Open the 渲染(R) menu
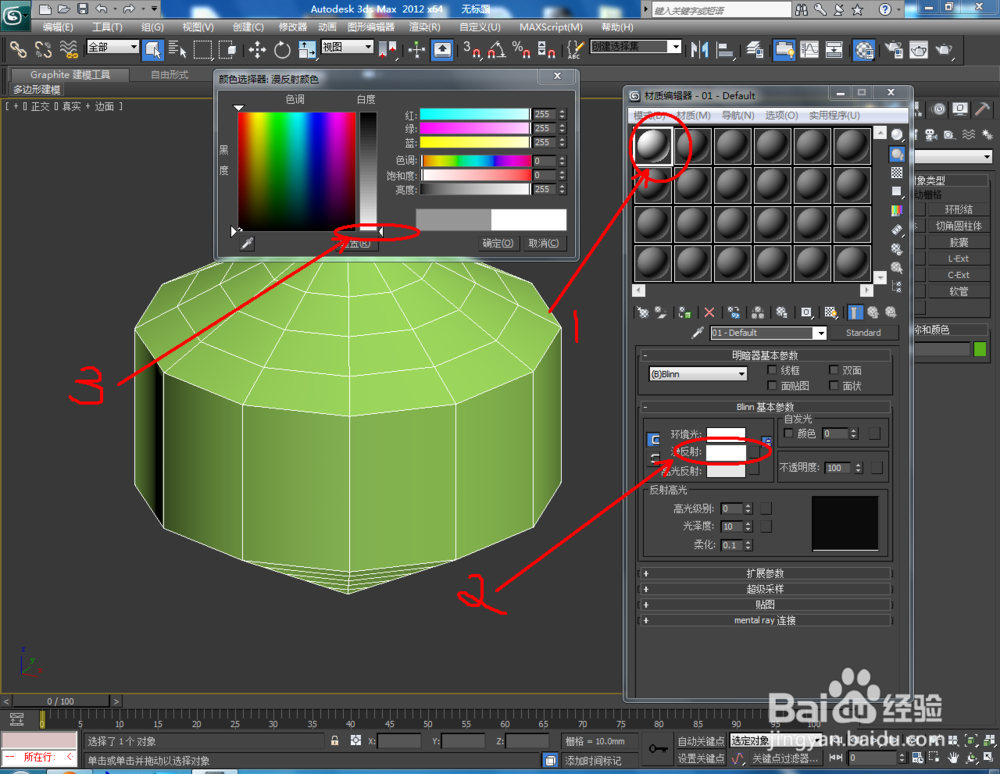This screenshot has height=774, width=1000. click(x=425, y=27)
